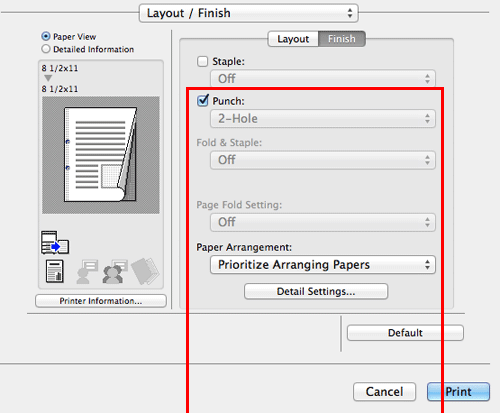
Task: Switch to the Layout tab
Action: tap(293, 39)
